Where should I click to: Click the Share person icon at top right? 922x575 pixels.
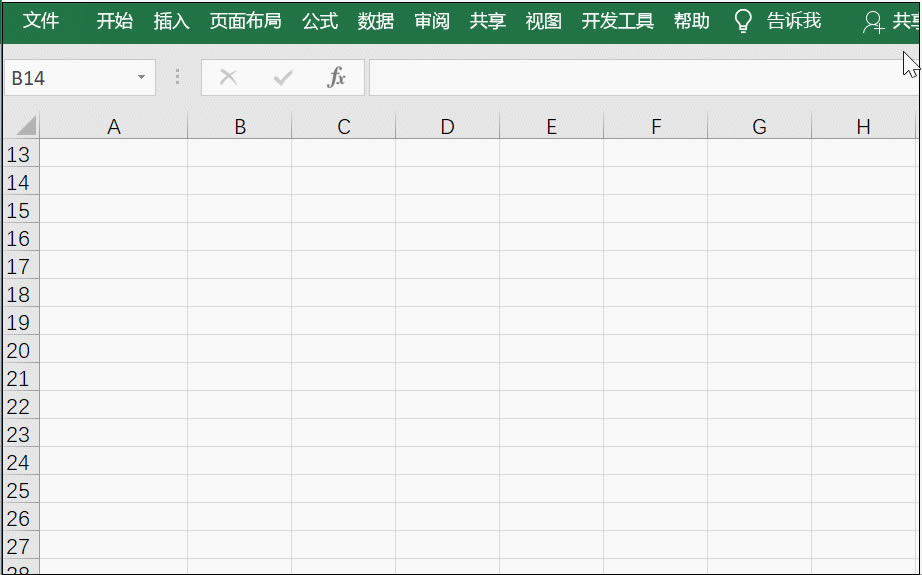[873, 22]
